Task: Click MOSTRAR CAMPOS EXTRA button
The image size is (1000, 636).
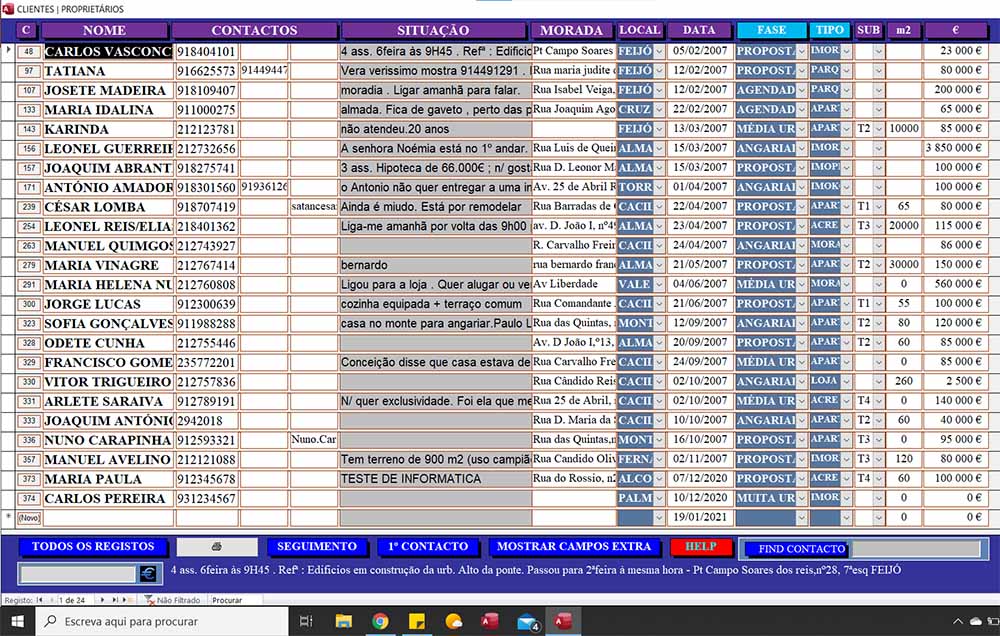Action: [573, 547]
